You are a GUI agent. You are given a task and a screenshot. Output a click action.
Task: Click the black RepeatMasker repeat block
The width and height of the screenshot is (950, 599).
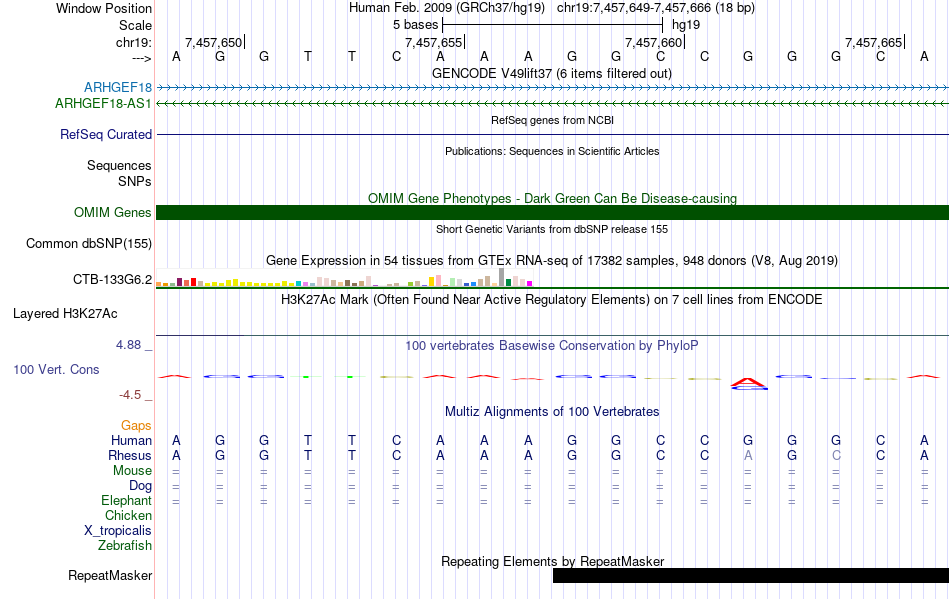pyautogui.click(x=751, y=575)
